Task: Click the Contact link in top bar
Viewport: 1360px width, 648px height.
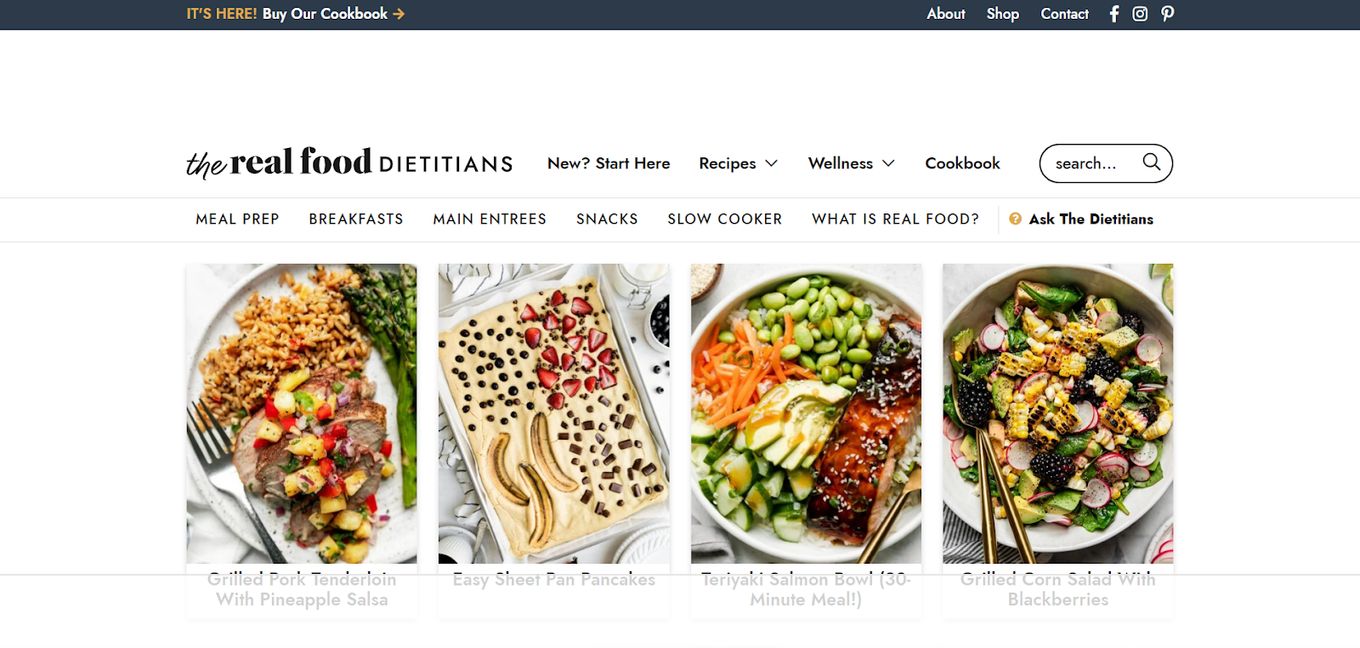Action: click(1064, 14)
